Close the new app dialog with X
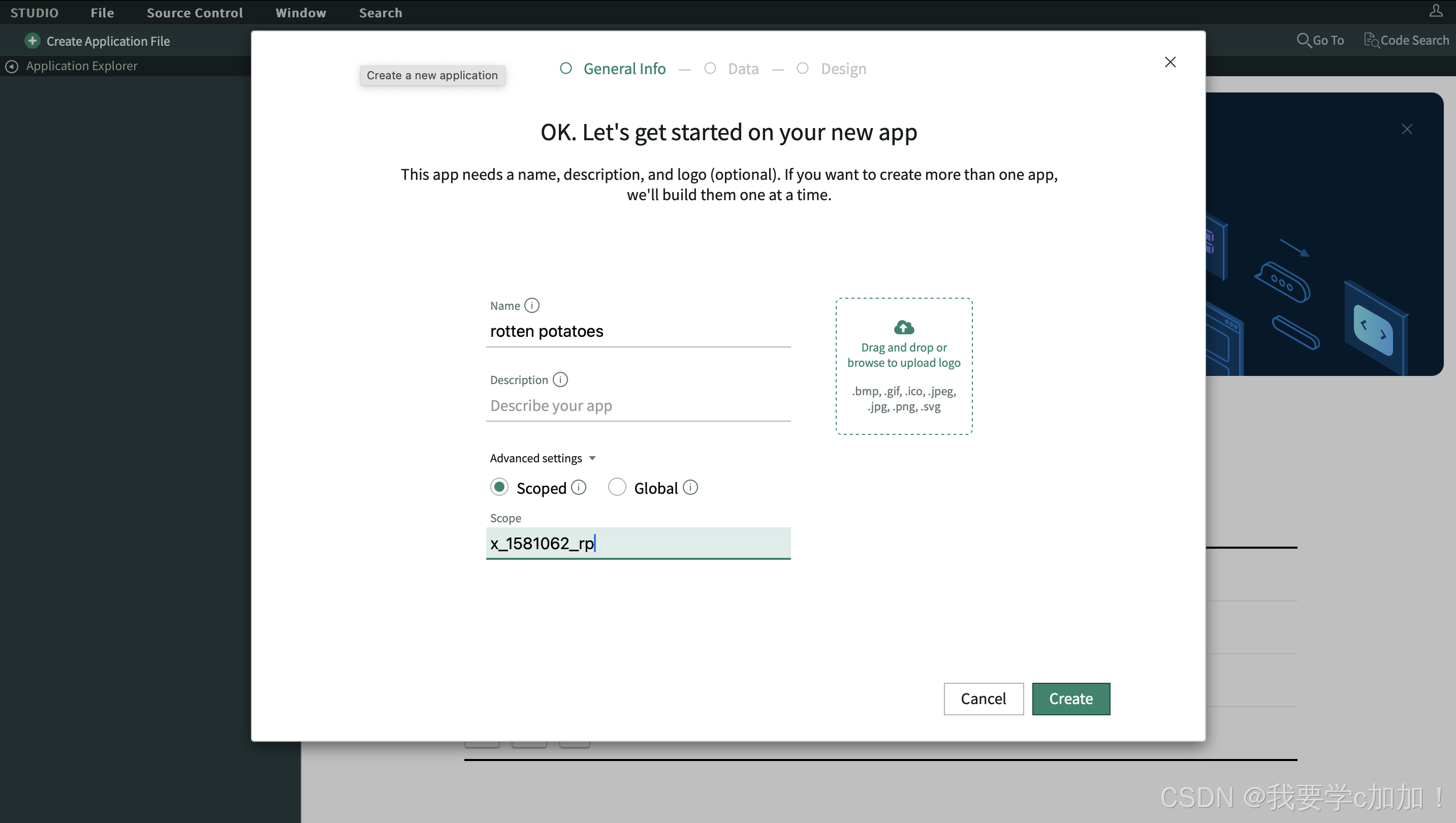 coord(1170,61)
